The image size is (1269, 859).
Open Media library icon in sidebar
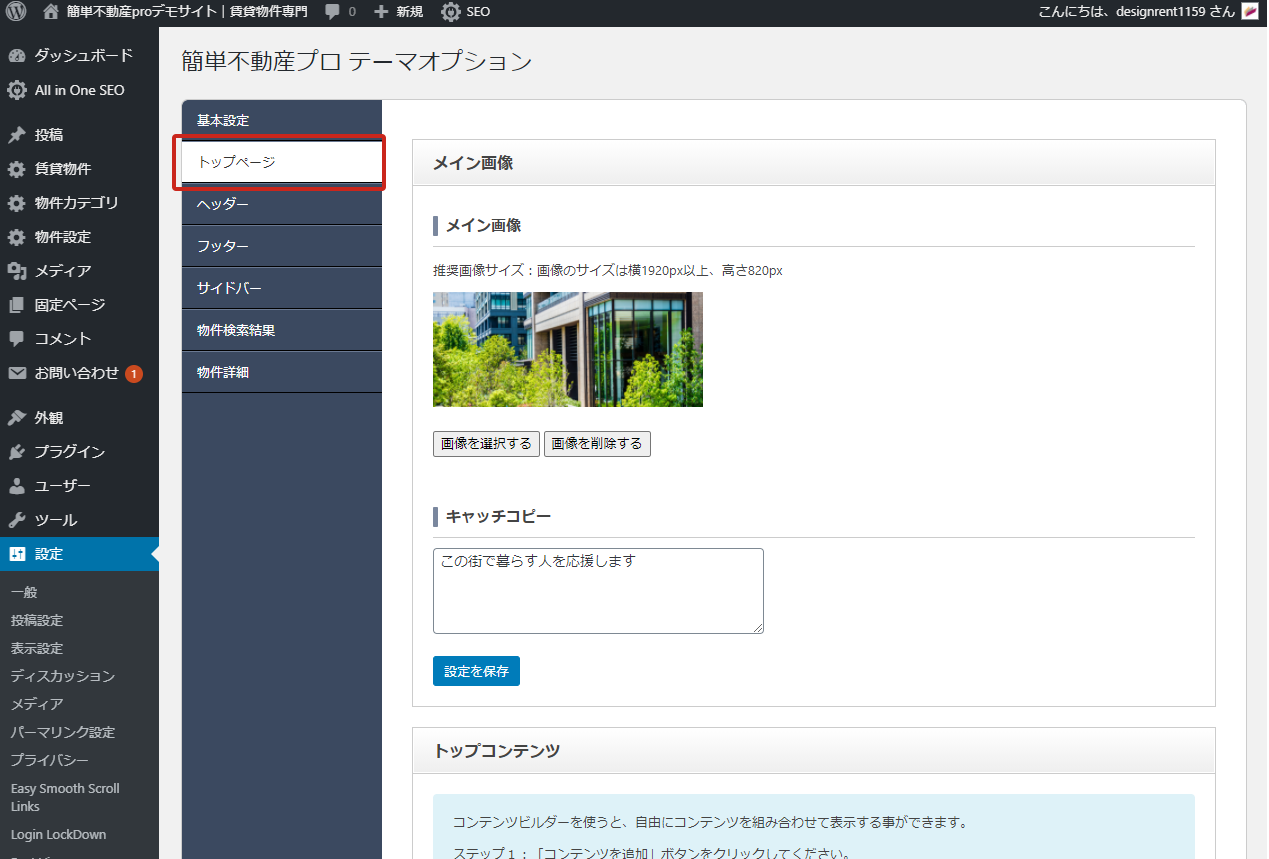click(x=17, y=271)
